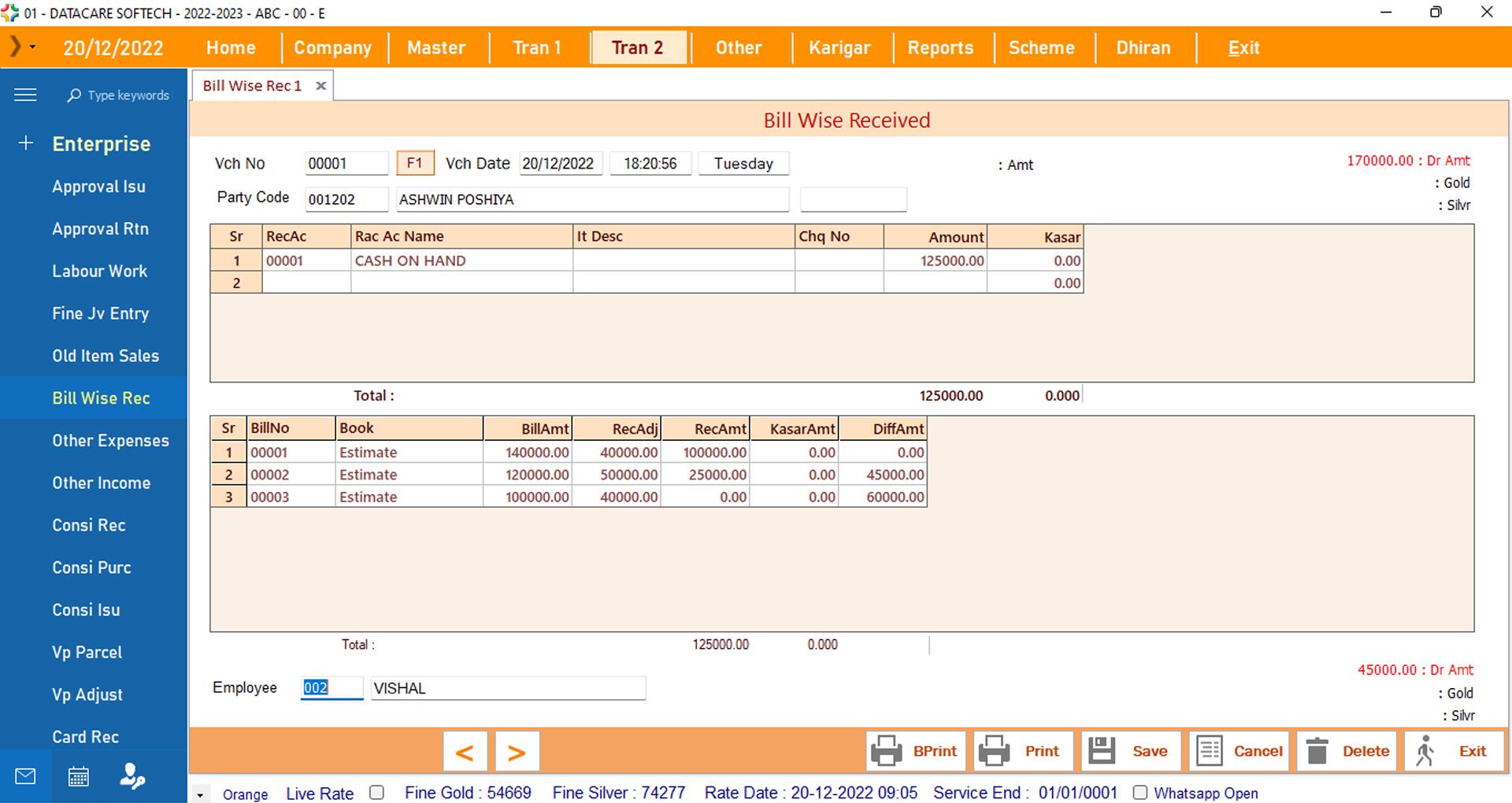The height and width of the screenshot is (803, 1512).
Task: Click the Vch No input field
Action: pos(346,164)
